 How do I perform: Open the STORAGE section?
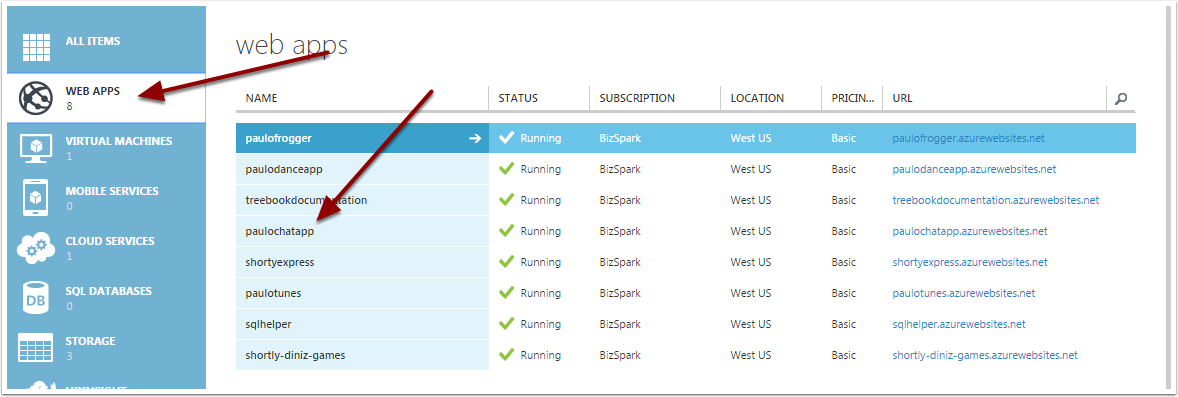tap(90, 341)
